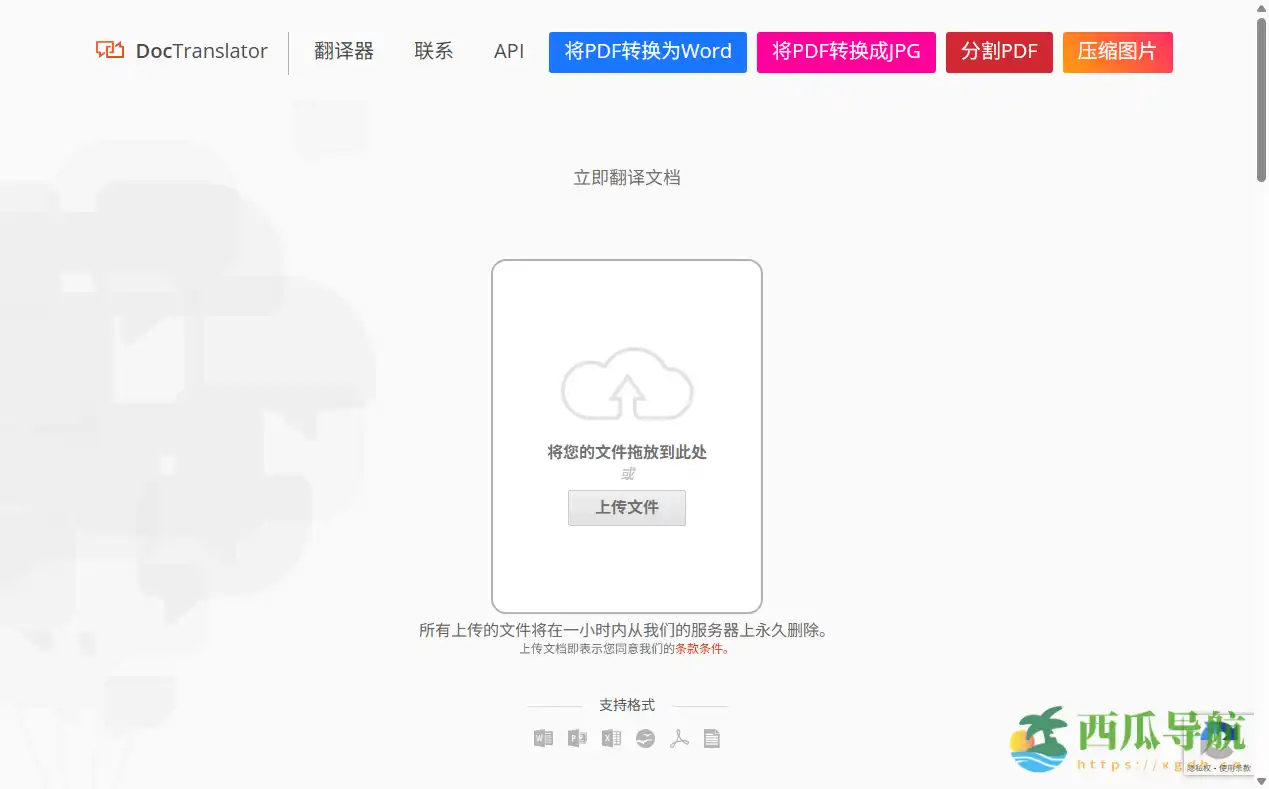Click the Adobe PDF format icon
Screen dimensions: 1269x789
[x=679, y=738]
